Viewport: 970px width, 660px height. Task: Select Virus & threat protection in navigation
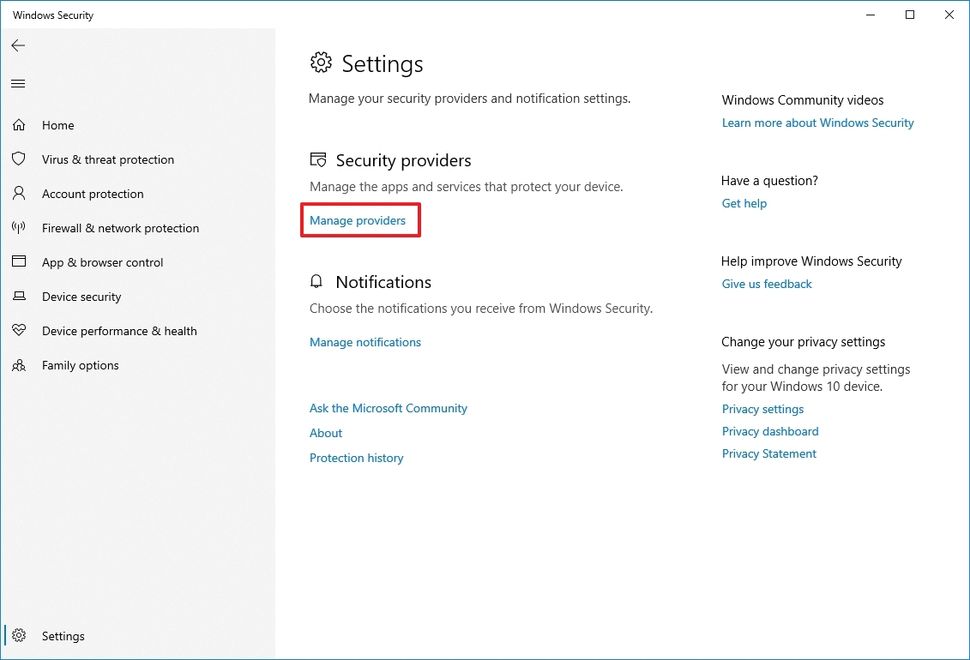(x=106, y=159)
